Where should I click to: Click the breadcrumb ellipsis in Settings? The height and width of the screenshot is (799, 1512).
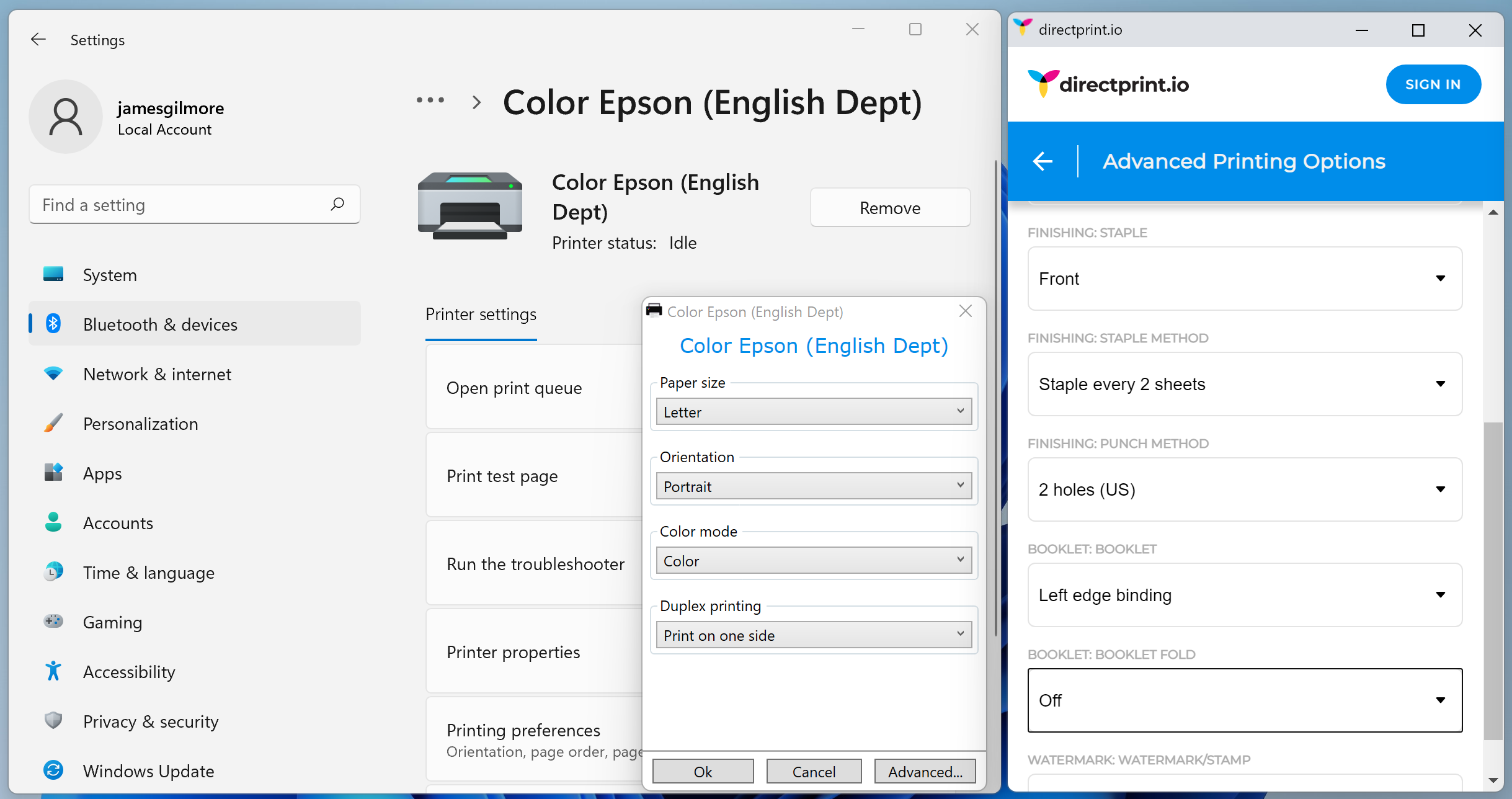[430, 100]
